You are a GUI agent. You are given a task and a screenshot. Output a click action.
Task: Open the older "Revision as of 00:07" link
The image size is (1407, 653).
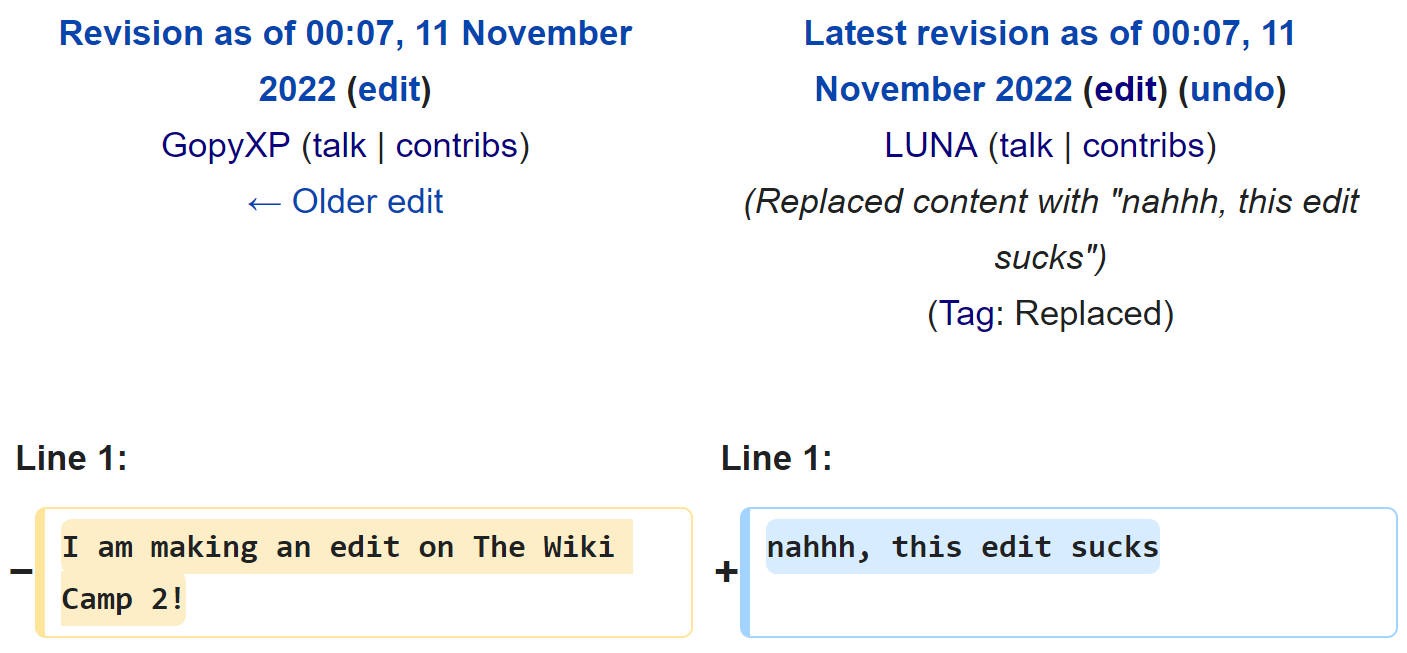pyautogui.click(x=345, y=34)
